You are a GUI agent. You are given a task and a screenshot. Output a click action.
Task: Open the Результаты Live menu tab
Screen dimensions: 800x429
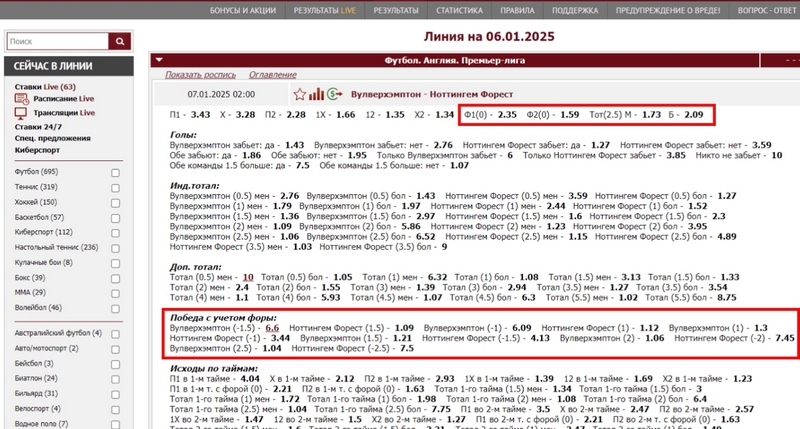pos(325,10)
